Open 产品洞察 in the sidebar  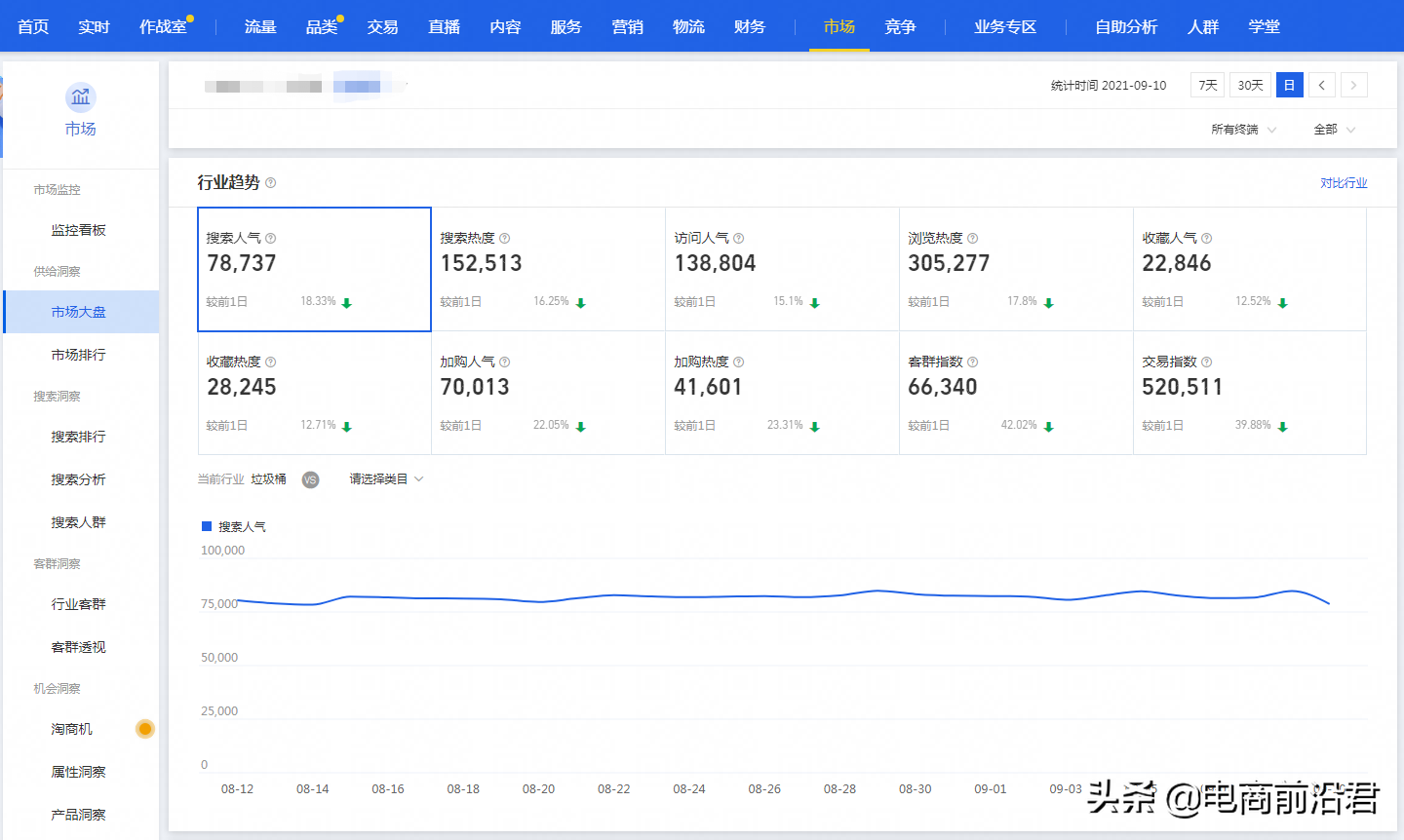point(79,815)
